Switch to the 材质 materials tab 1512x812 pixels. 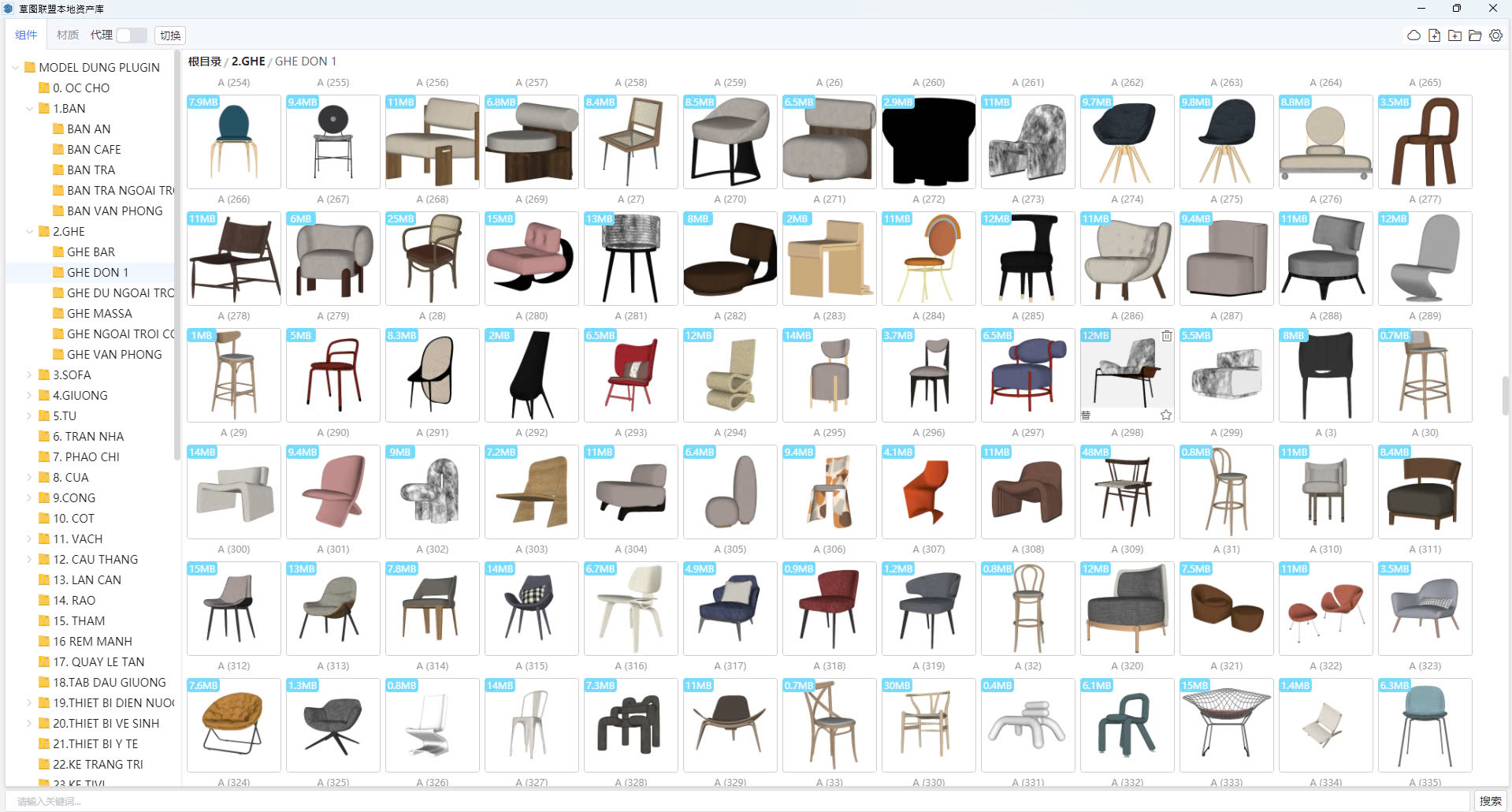(x=67, y=35)
